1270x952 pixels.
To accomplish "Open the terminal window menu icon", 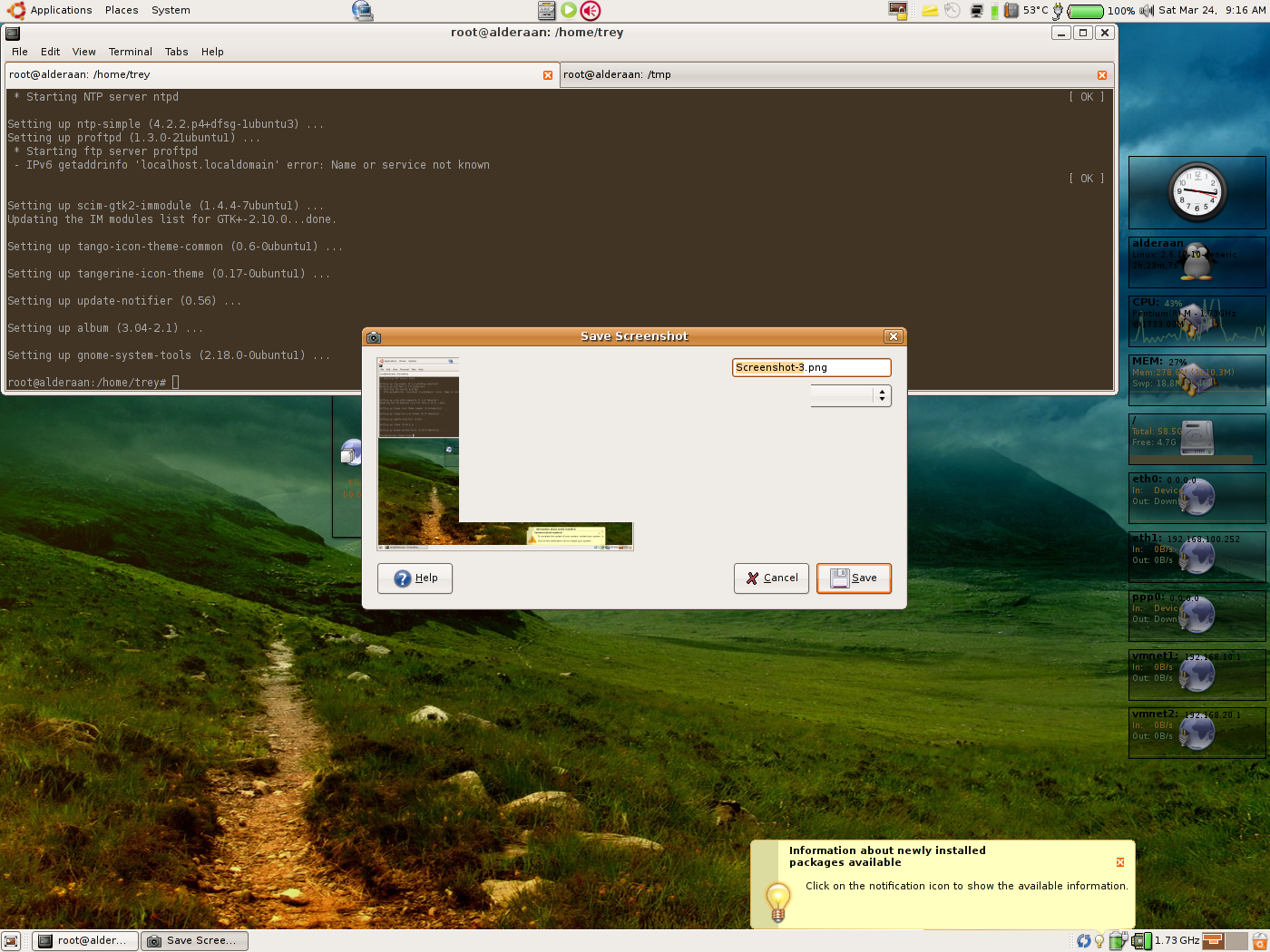I will 13,33.
